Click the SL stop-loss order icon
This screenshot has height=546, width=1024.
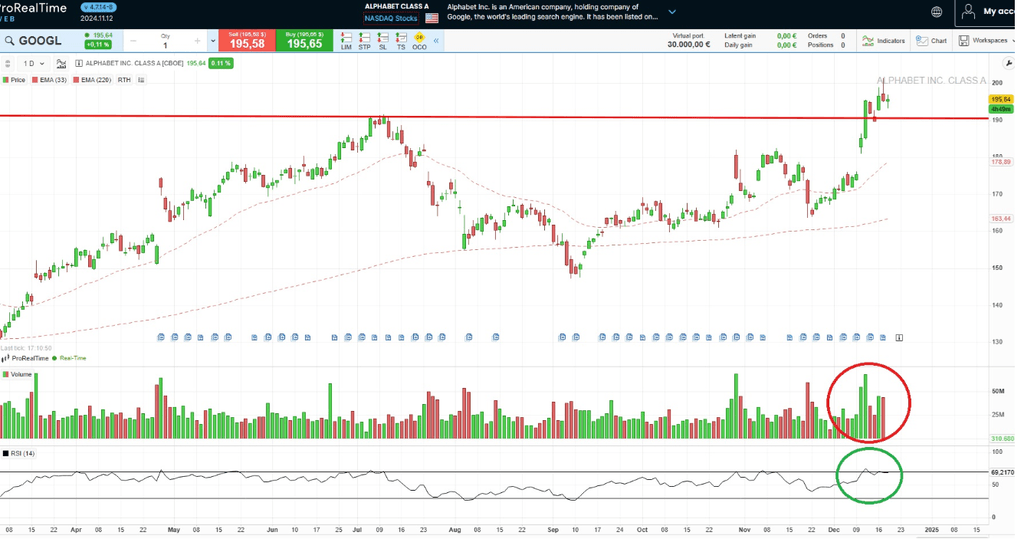[382, 41]
